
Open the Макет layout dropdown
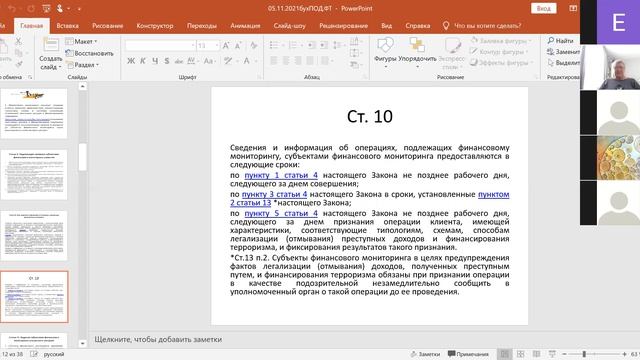tap(81, 41)
